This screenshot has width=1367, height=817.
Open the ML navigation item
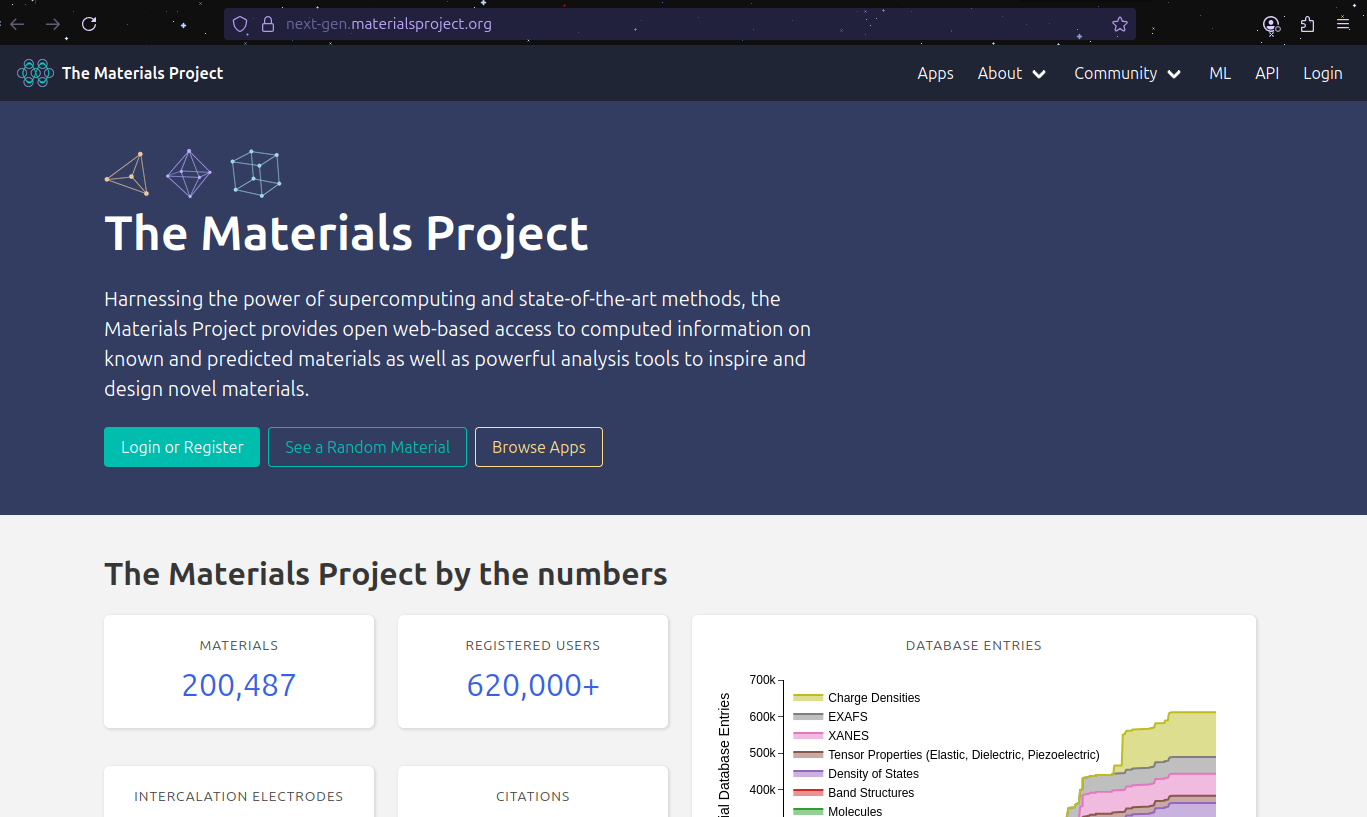click(x=1220, y=73)
